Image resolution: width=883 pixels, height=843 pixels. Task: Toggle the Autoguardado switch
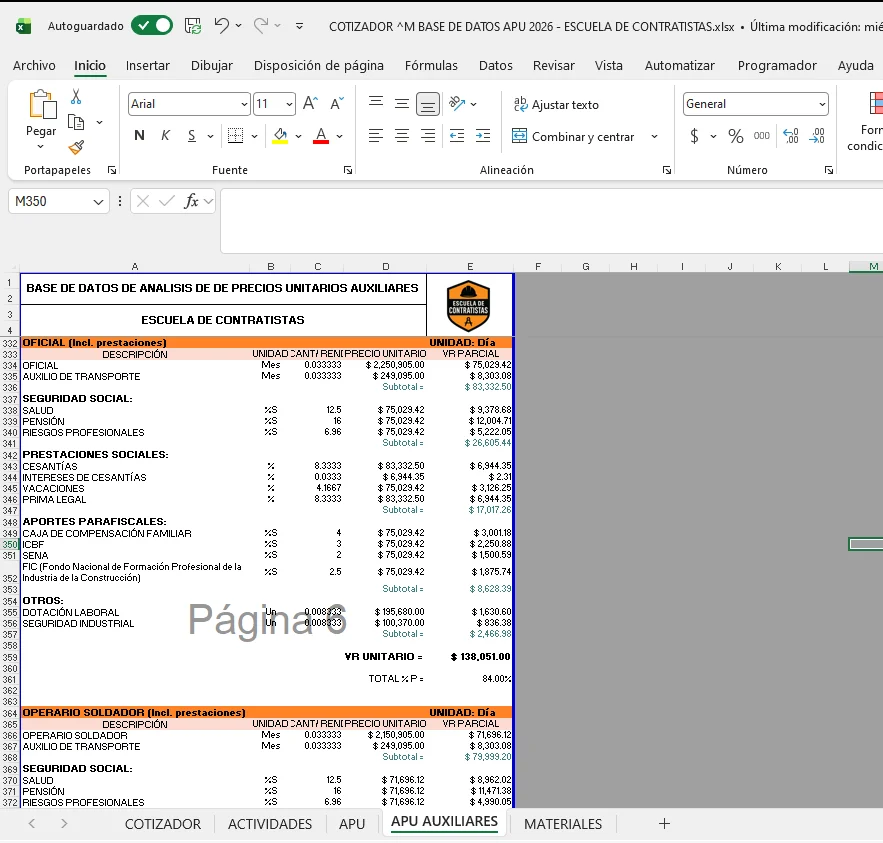pos(151,26)
